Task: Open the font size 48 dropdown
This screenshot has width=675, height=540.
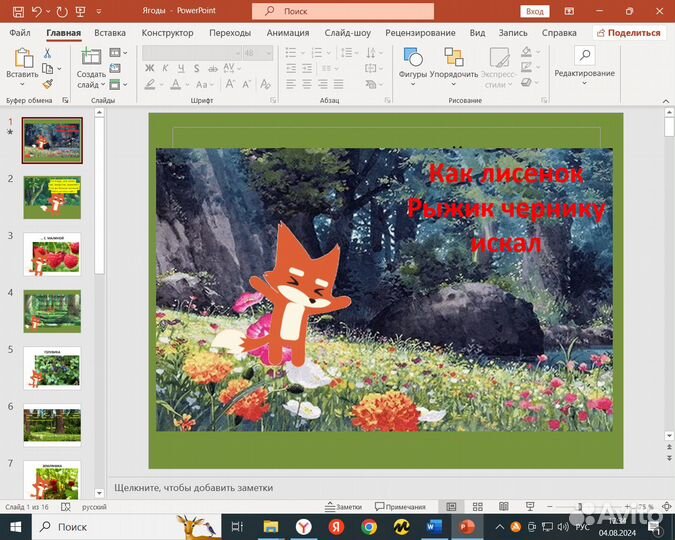Action: (x=269, y=53)
